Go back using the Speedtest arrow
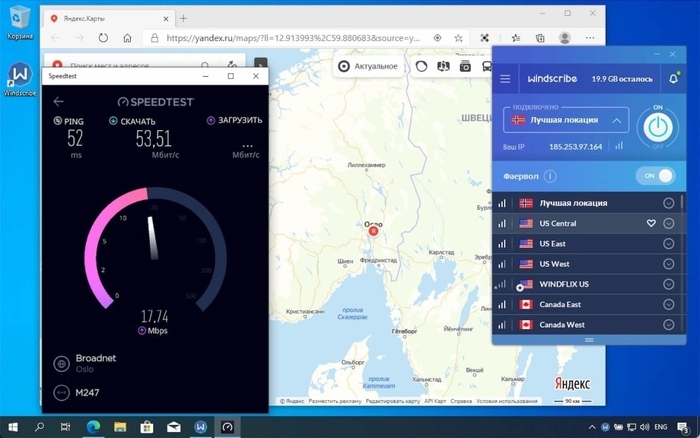Viewport: 700px width, 438px height. coord(59,101)
